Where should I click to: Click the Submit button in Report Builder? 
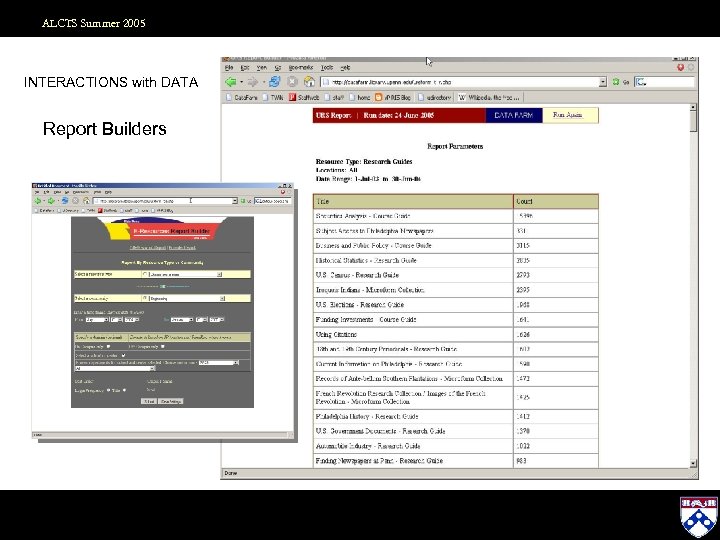click(x=149, y=401)
